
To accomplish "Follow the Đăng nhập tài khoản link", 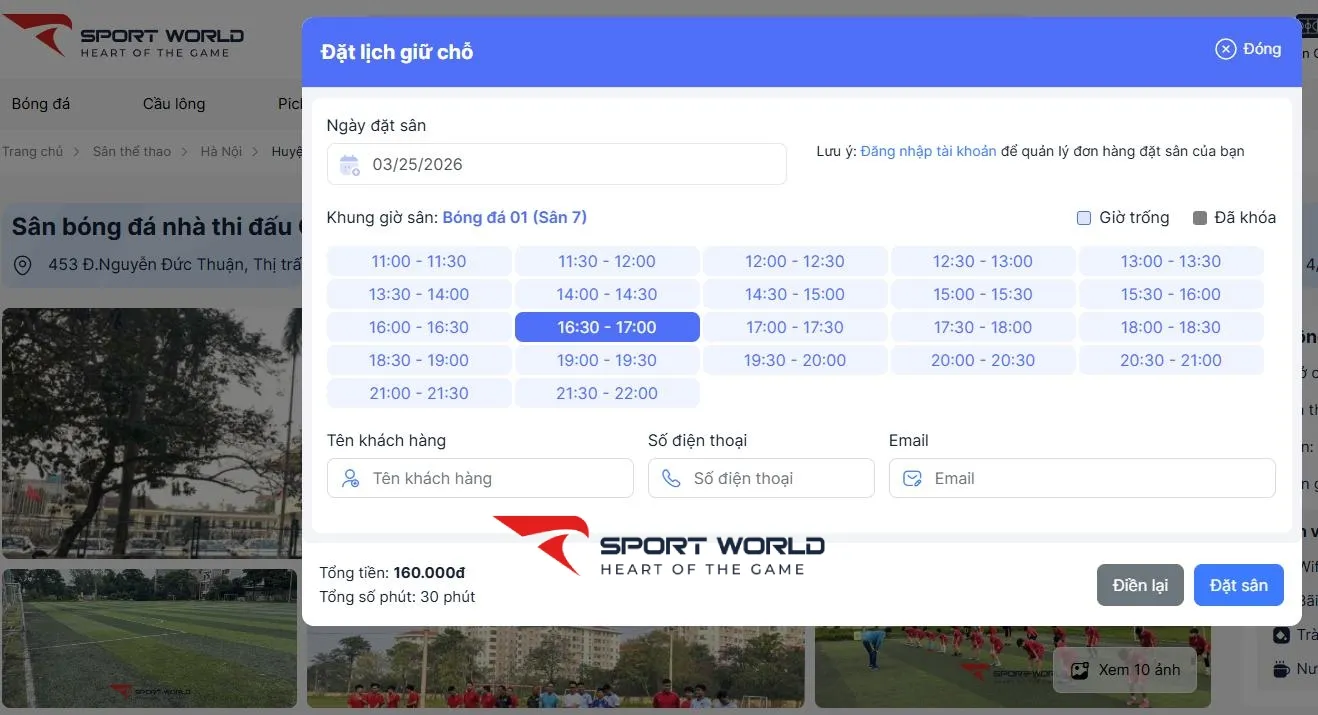I will [x=928, y=152].
